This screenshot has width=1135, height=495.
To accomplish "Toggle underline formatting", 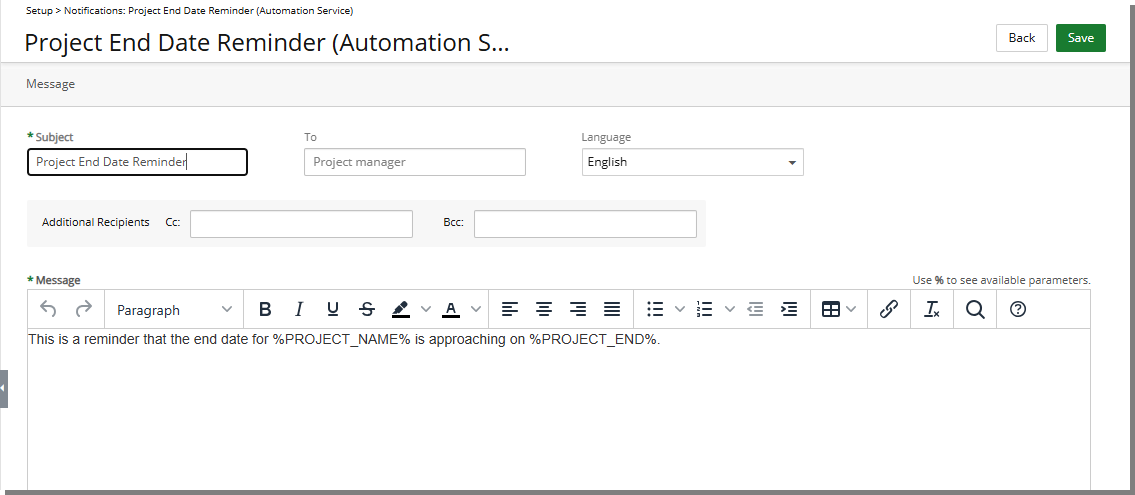I will [x=332, y=310].
